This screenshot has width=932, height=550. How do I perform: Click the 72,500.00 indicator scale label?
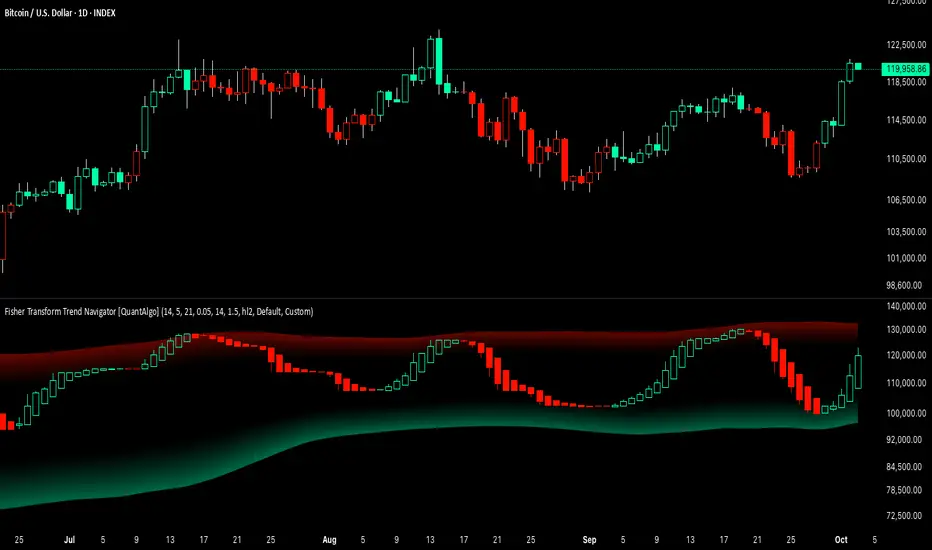click(x=906, y=516)
